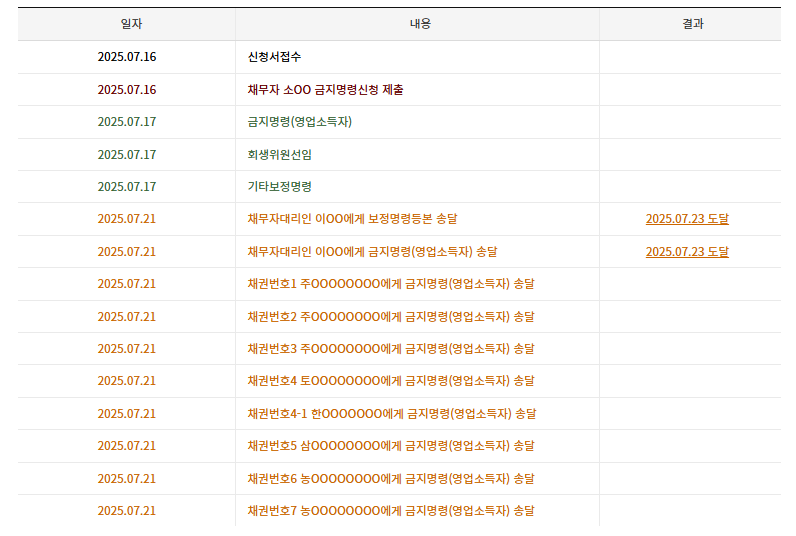Click the 결과 column header
The height and width of the screenshot is (536, 796).
coord(692,24)
